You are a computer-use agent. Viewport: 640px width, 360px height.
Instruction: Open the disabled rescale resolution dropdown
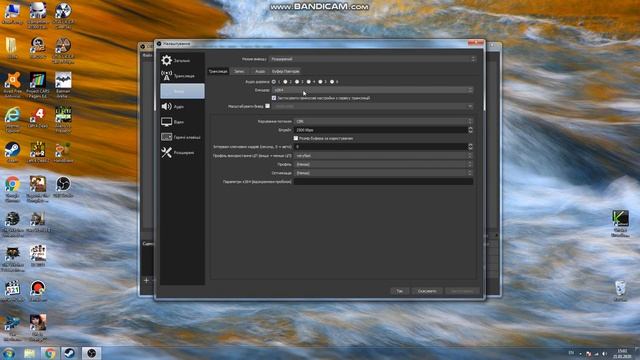pos(373,106)
